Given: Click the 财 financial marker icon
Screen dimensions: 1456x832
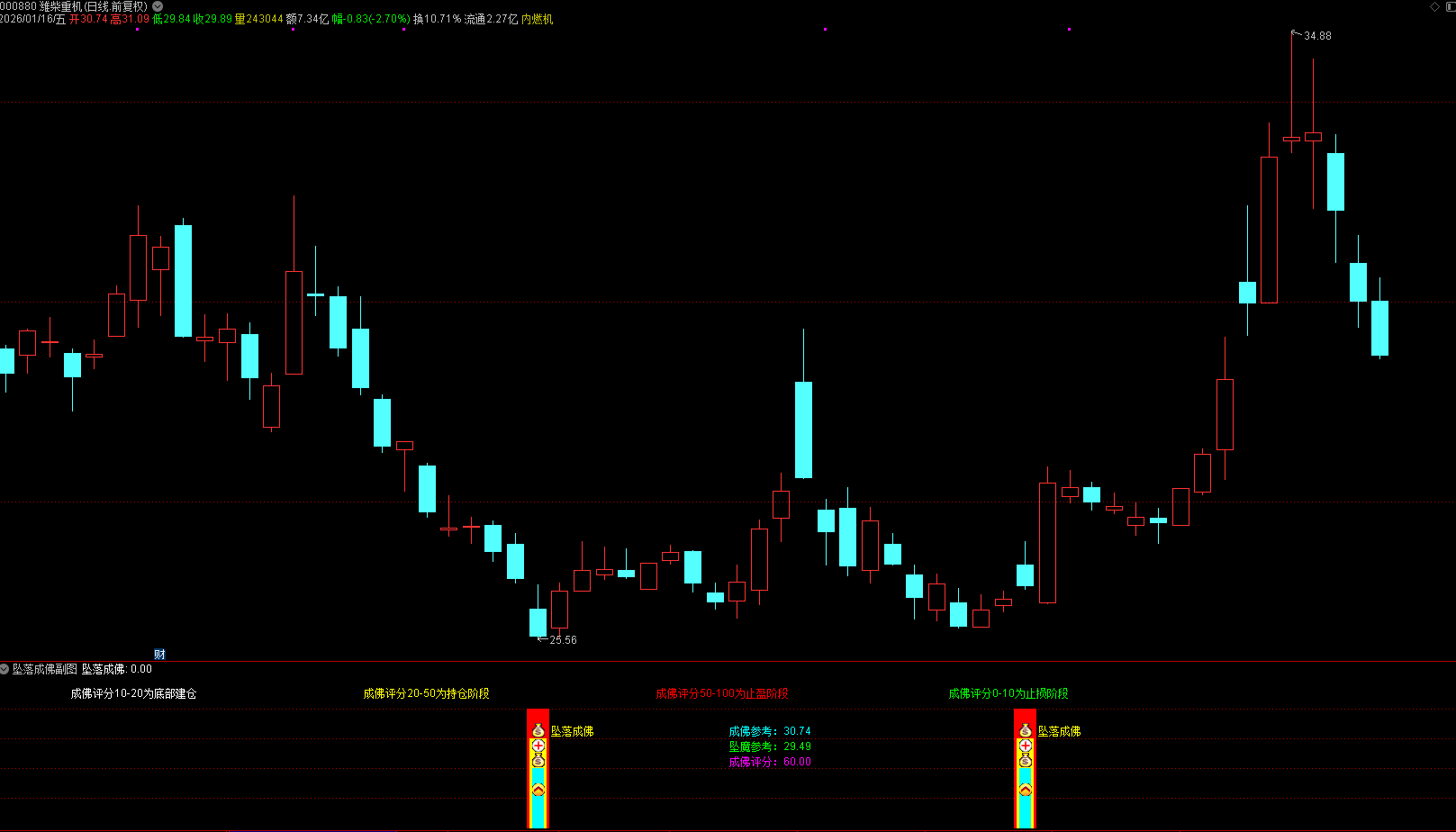Looking at the screenshot, I should pyautogui.click(x=159, y=655).
